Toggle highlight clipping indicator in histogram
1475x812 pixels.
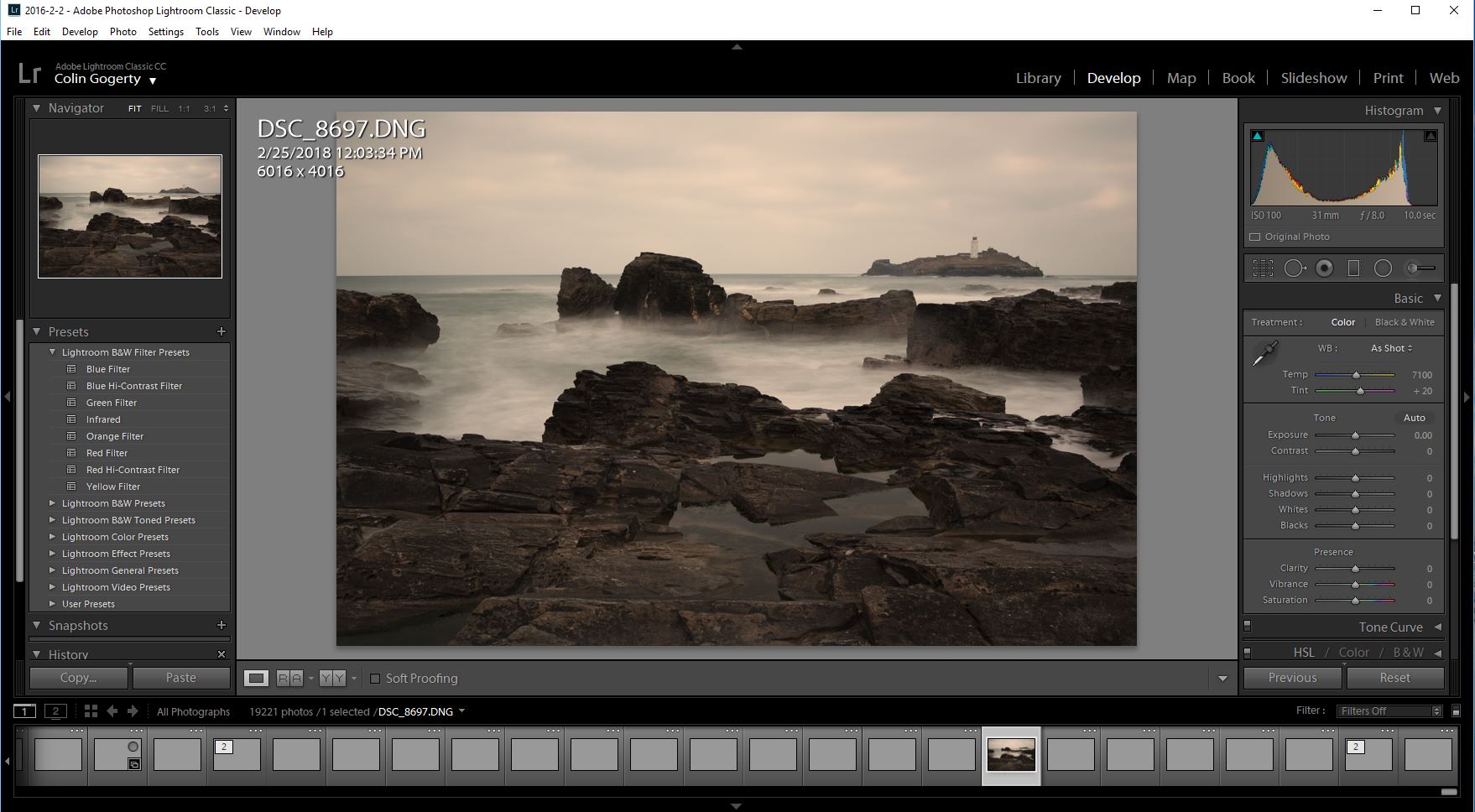tap(1431, 135)
